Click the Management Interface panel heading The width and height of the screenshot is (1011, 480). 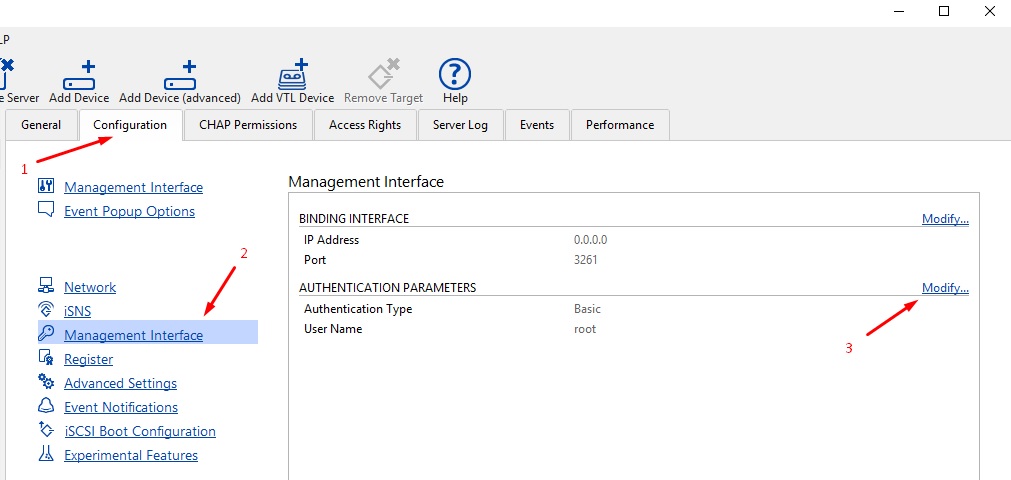point(366,181)
